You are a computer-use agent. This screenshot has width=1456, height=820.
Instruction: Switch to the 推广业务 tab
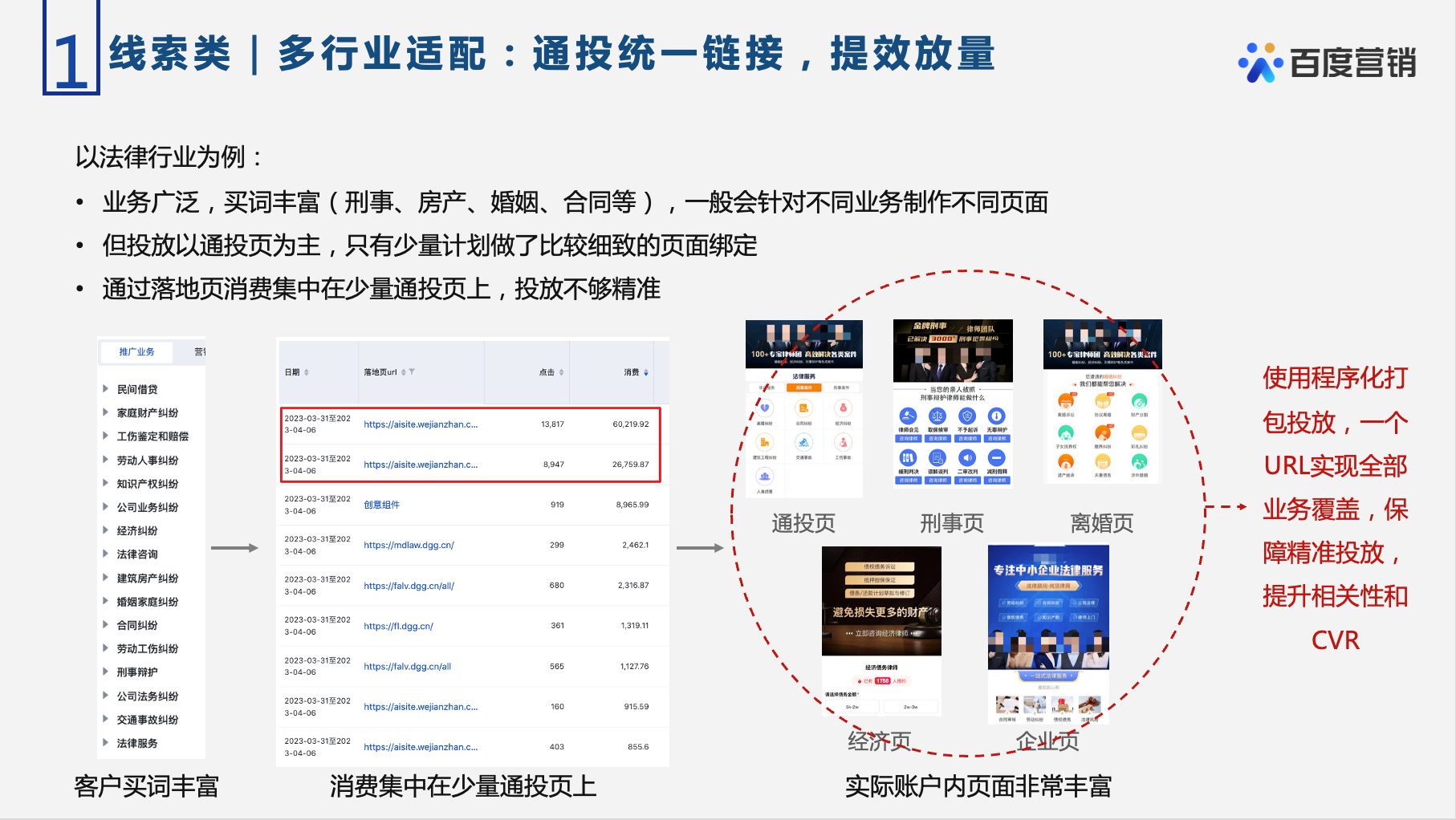click(136, 351)
